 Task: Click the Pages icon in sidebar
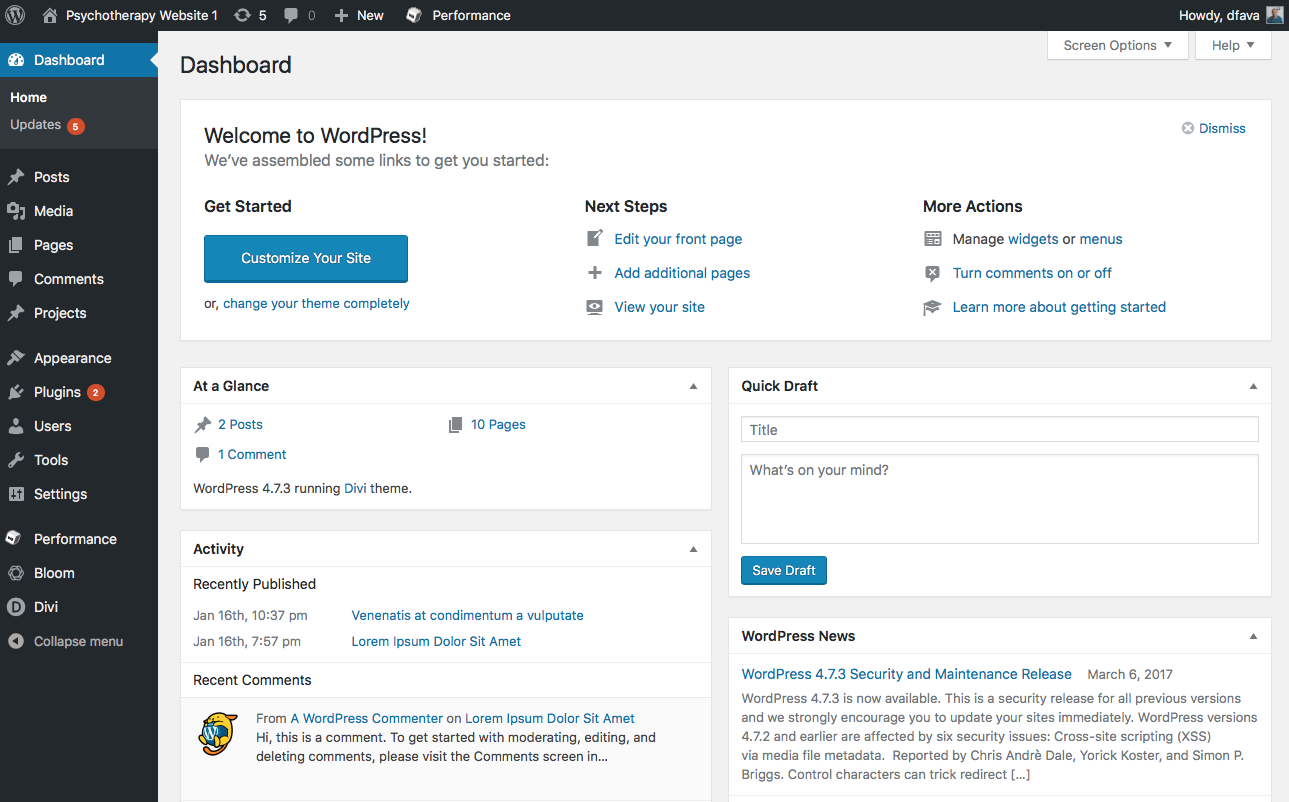(x=16, y=245)
